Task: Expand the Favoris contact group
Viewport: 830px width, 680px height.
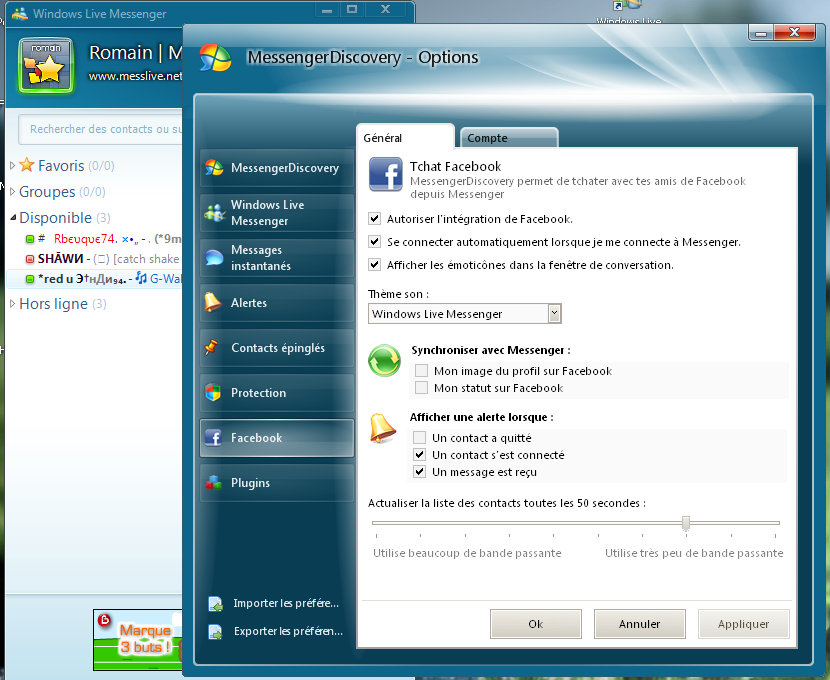Action: (12, 166)
